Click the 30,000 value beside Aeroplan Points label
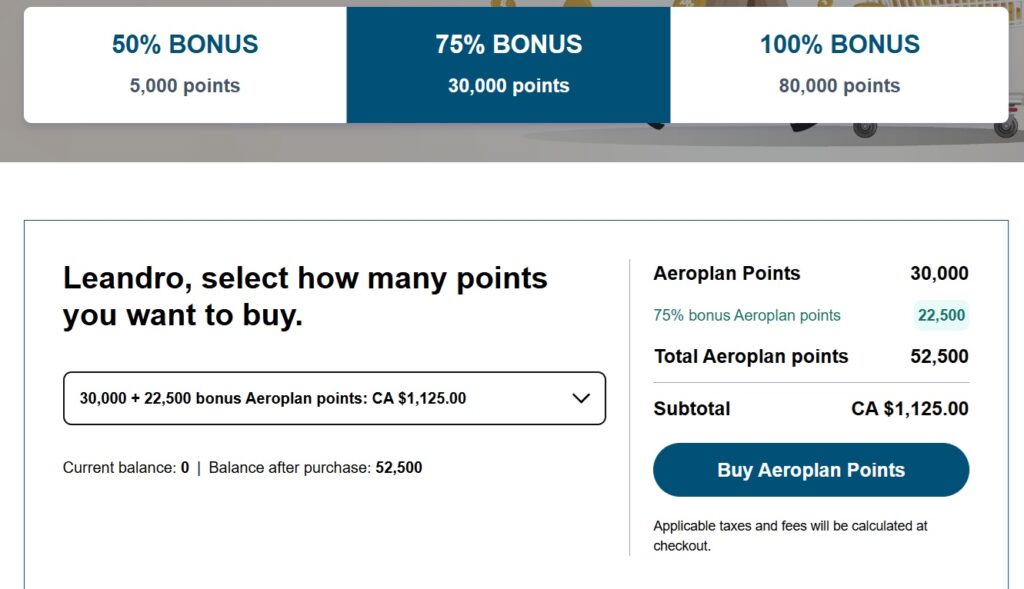 (939, 273)
